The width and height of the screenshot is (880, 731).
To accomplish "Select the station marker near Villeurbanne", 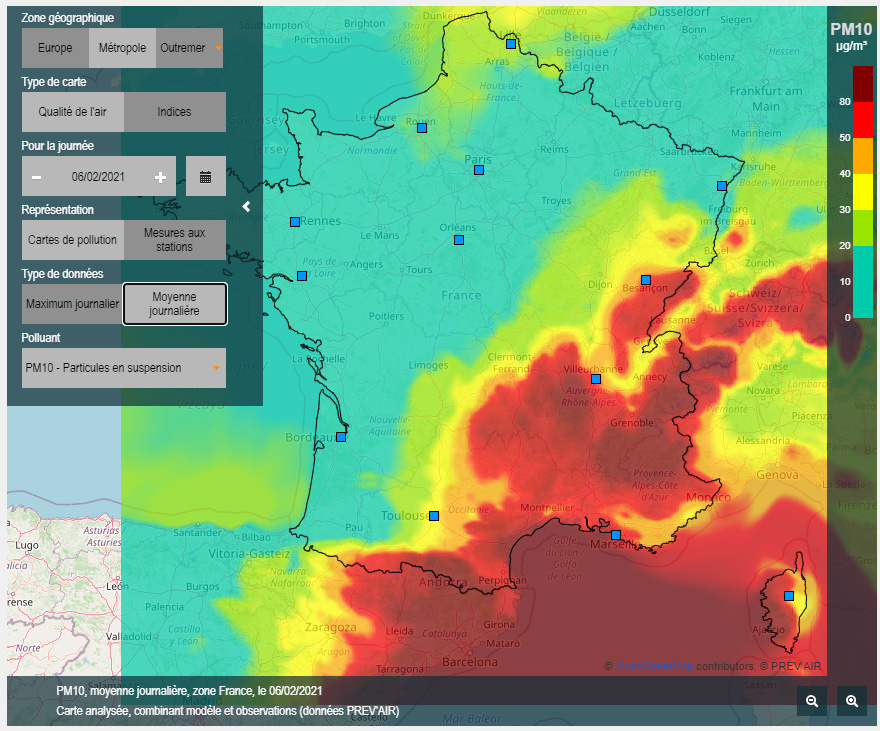I will click(x=596, y=379).
